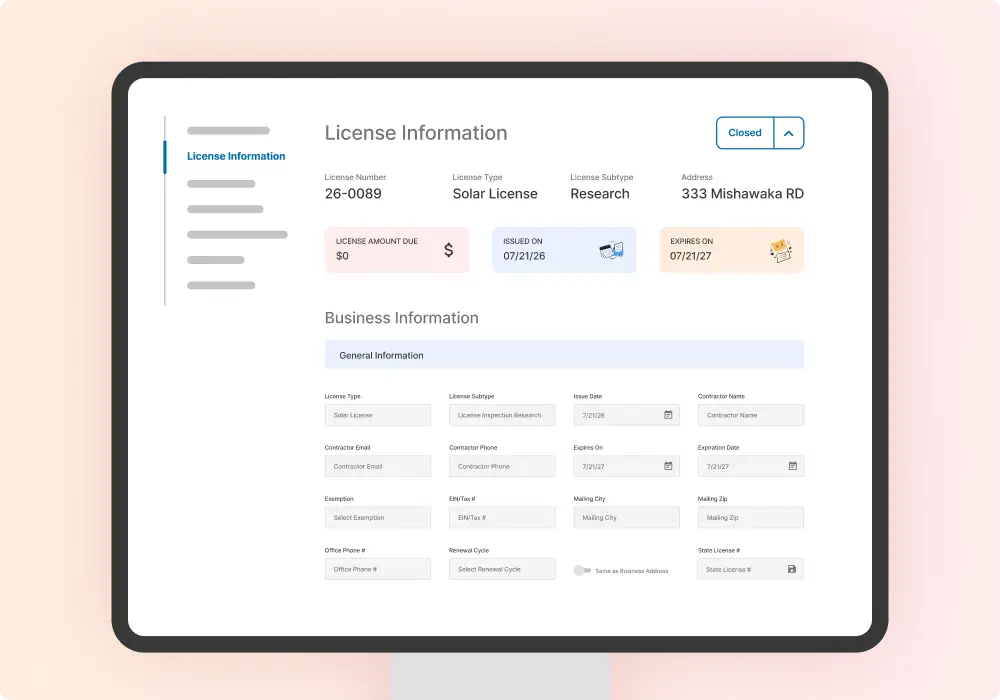Image resolution: width=1000 pixels, height=700 pixels.
Task: Click the calendar illustration on Issued On card
Action: (x=611, y=251)
